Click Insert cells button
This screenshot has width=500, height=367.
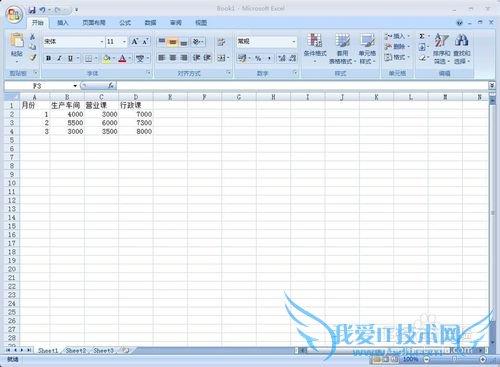pyautogui.click(x=397, y=36)
